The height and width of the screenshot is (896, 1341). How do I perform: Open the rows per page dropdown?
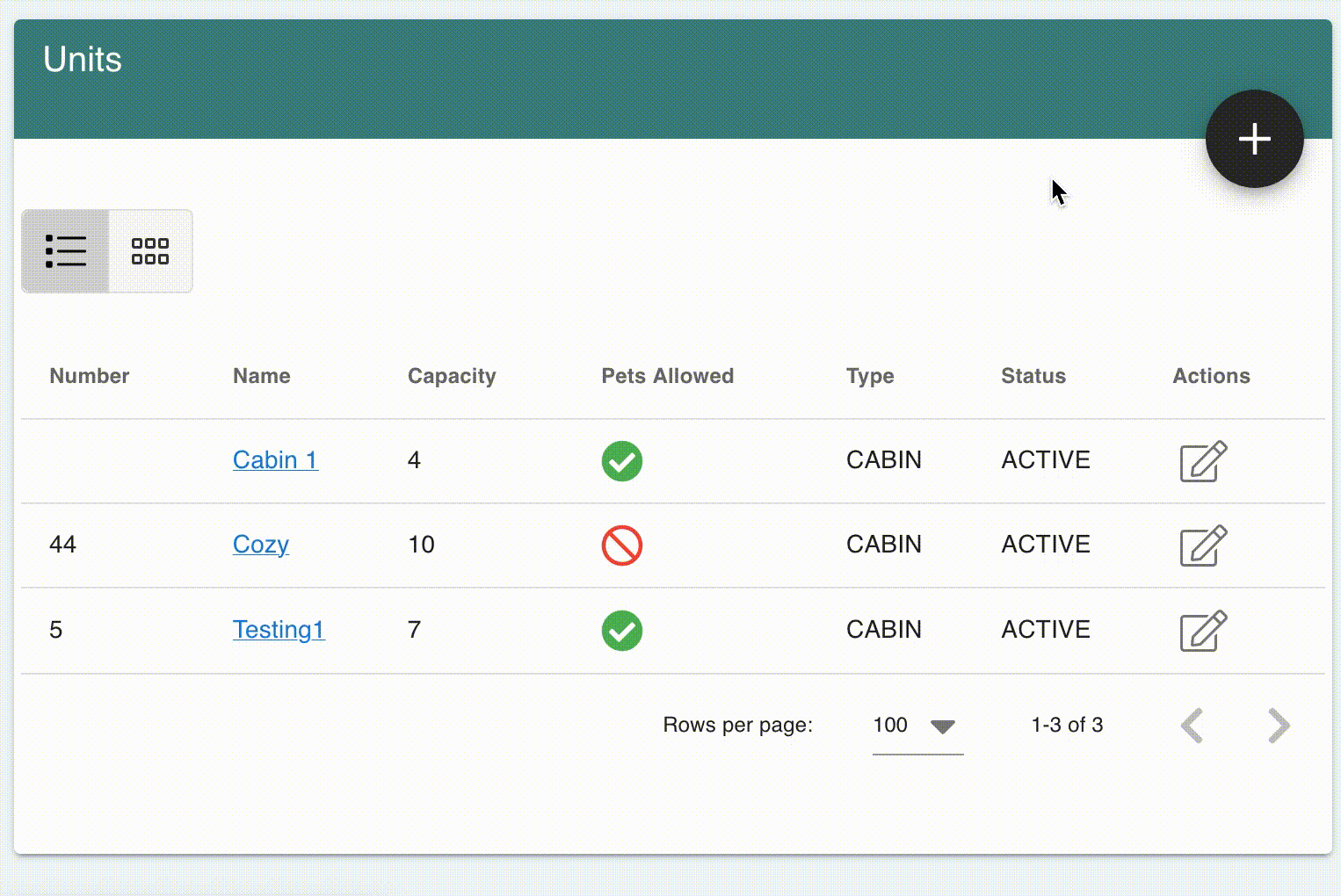917,726
